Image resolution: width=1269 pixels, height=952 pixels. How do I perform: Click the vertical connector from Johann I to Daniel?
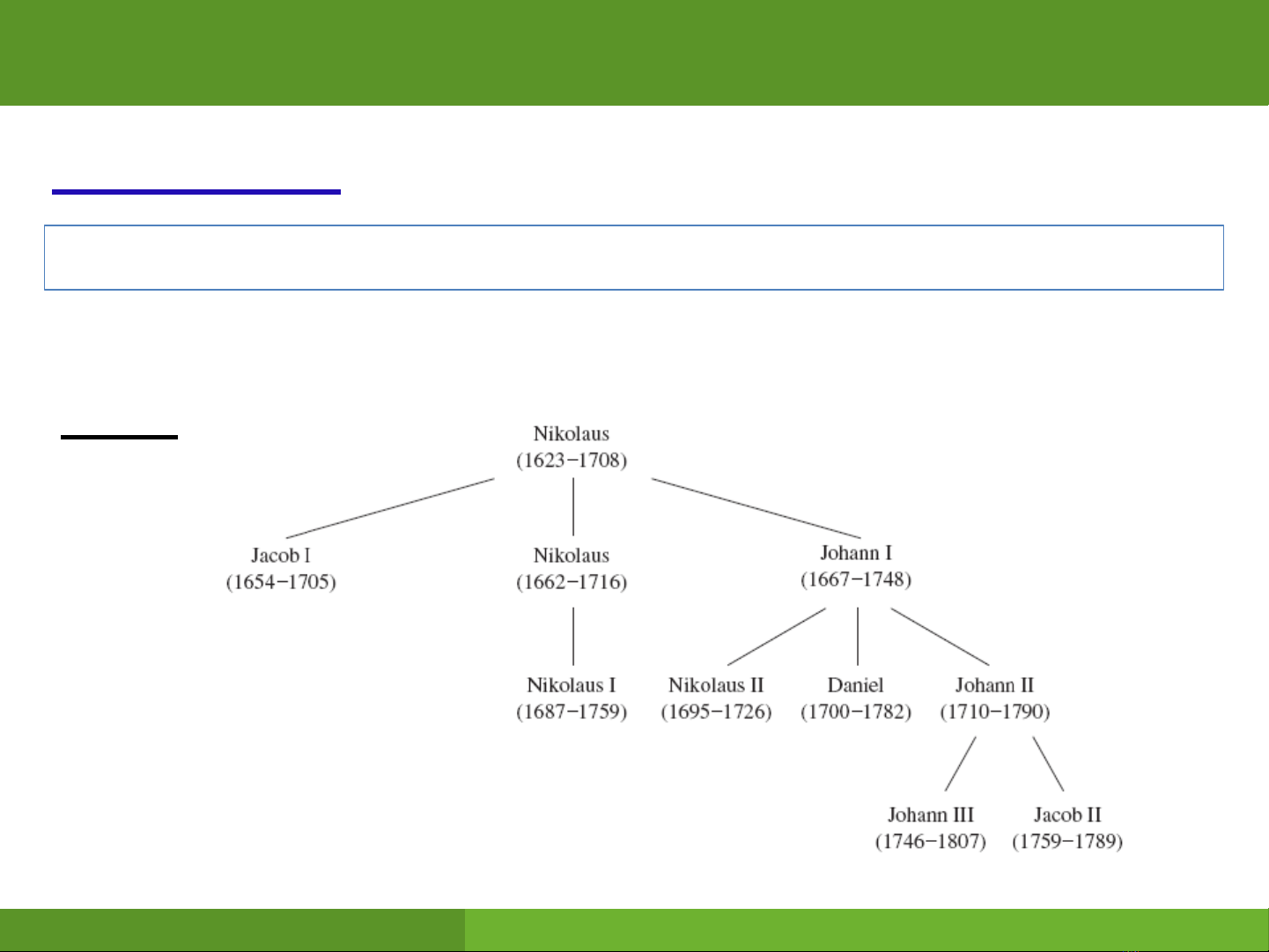pos(858,636)
